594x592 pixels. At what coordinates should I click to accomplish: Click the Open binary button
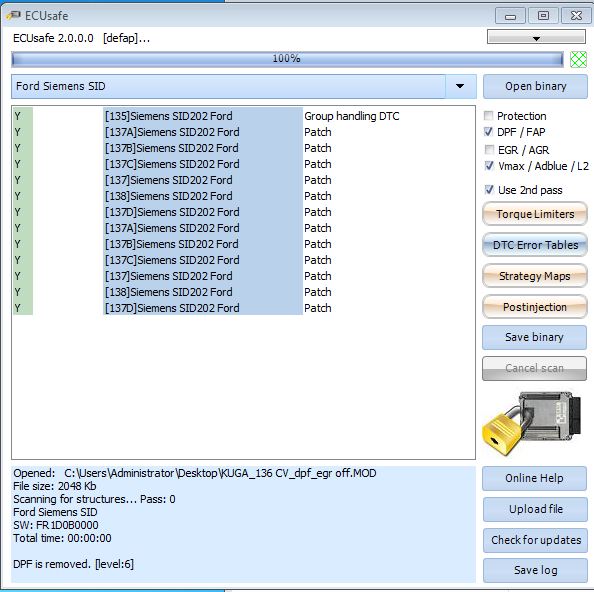535,86
